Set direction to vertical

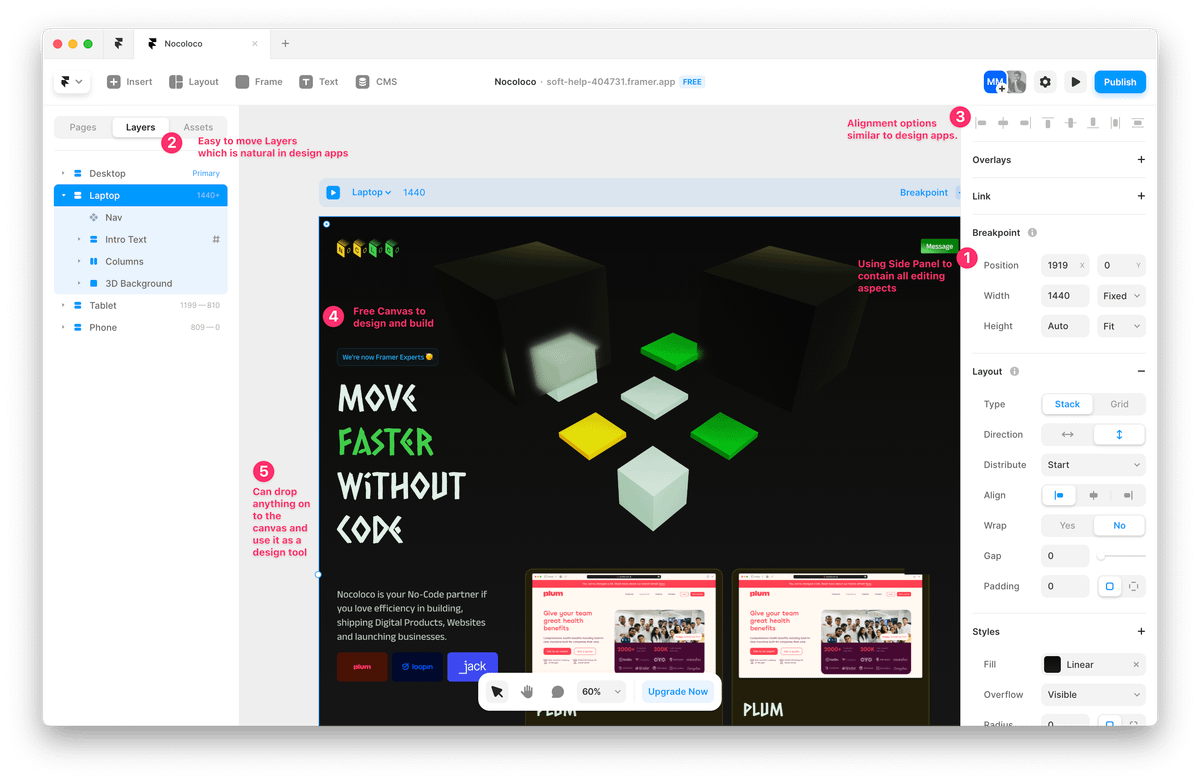pos(1119,435)
